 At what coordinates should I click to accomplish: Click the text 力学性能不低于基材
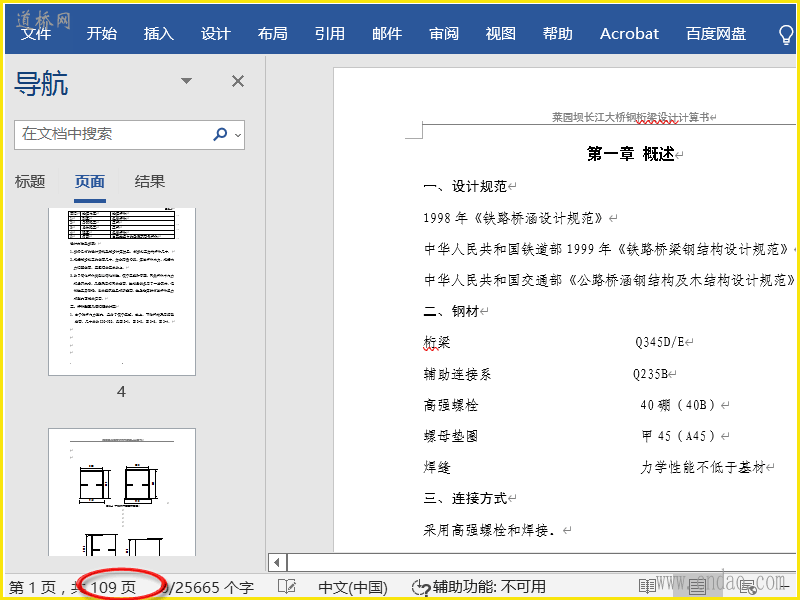coord(703,467)
